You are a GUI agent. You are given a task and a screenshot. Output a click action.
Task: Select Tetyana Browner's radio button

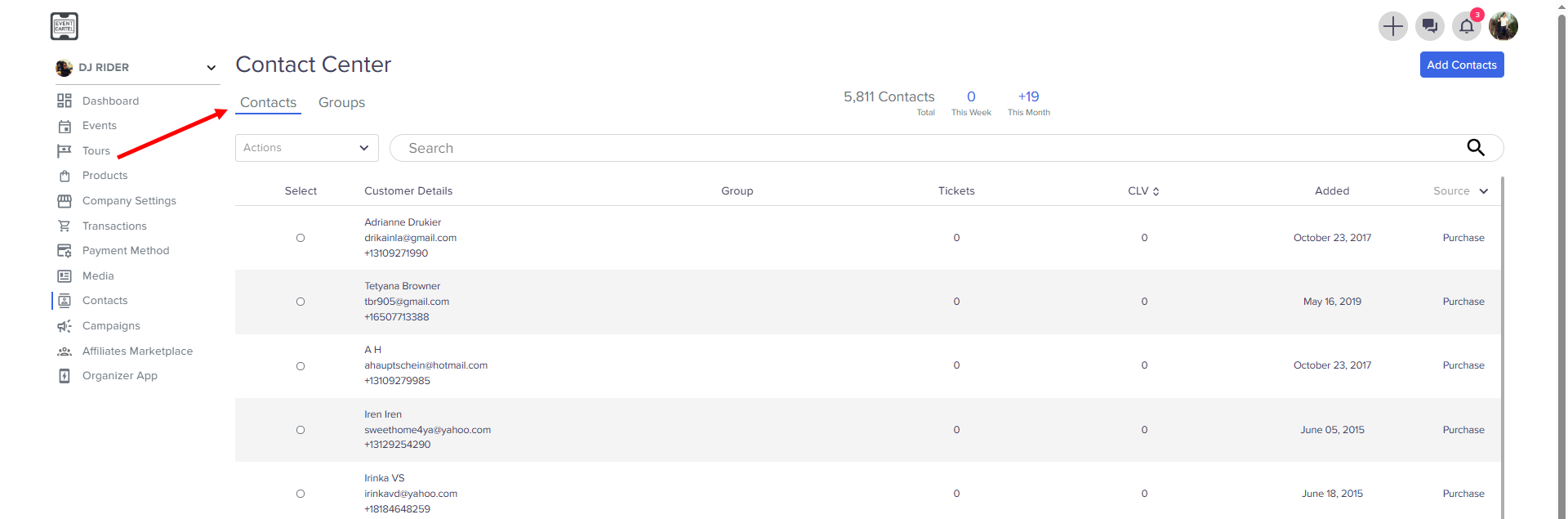pyautogui.click(x=301, y=302)
